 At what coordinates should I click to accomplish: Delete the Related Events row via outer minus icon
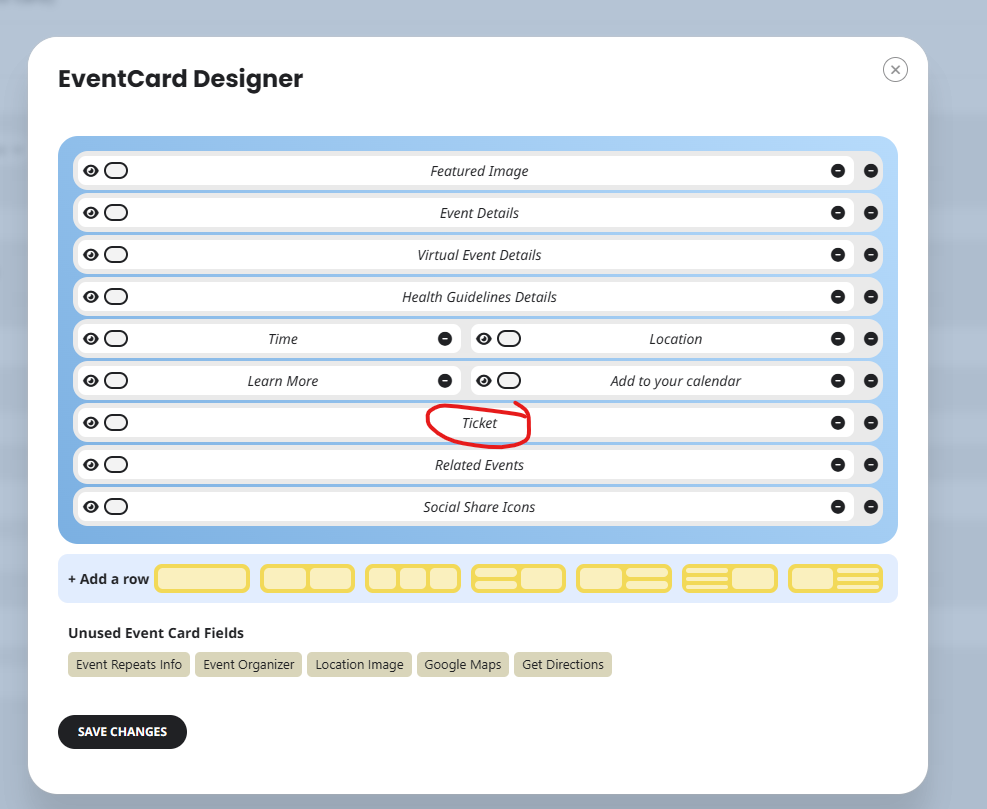coord(871,465)
